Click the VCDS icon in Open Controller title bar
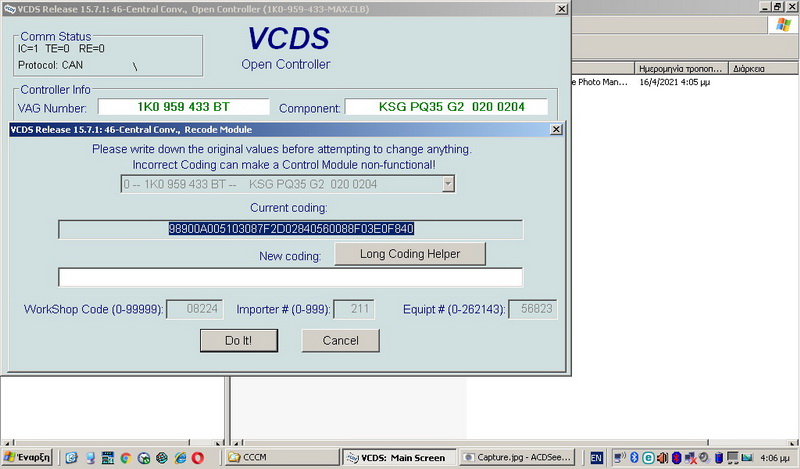This screenshot has width=800, height=469. coord(9,9)
